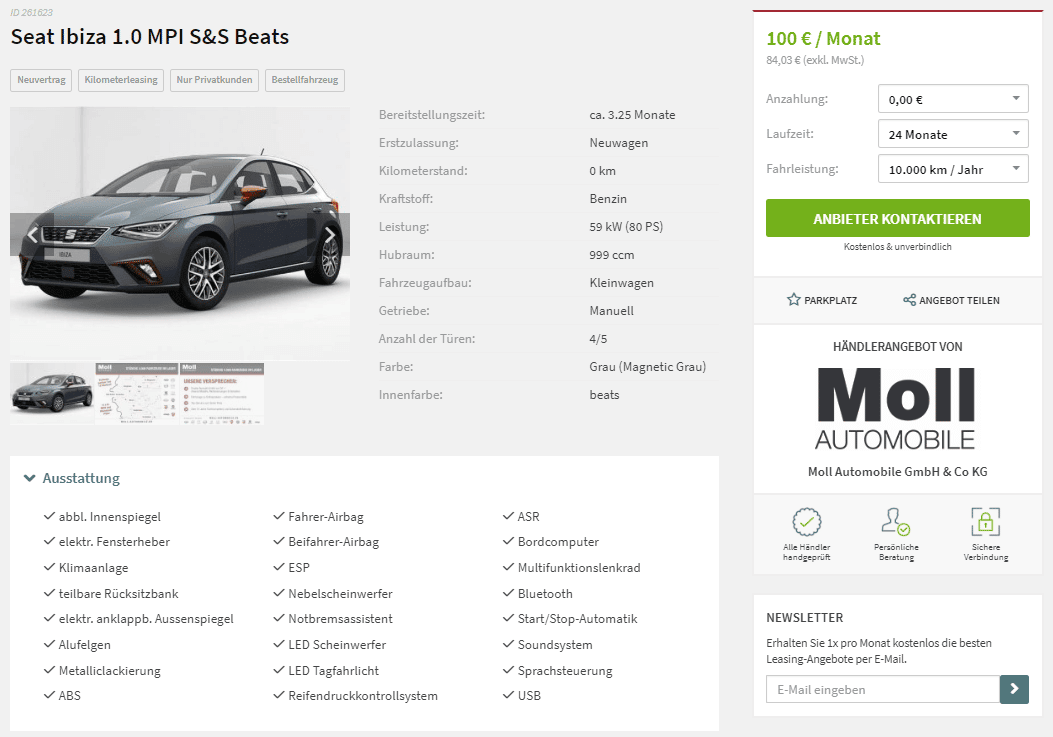
Task: Select the Neuvertrag tag
Action: pos(41,80)
